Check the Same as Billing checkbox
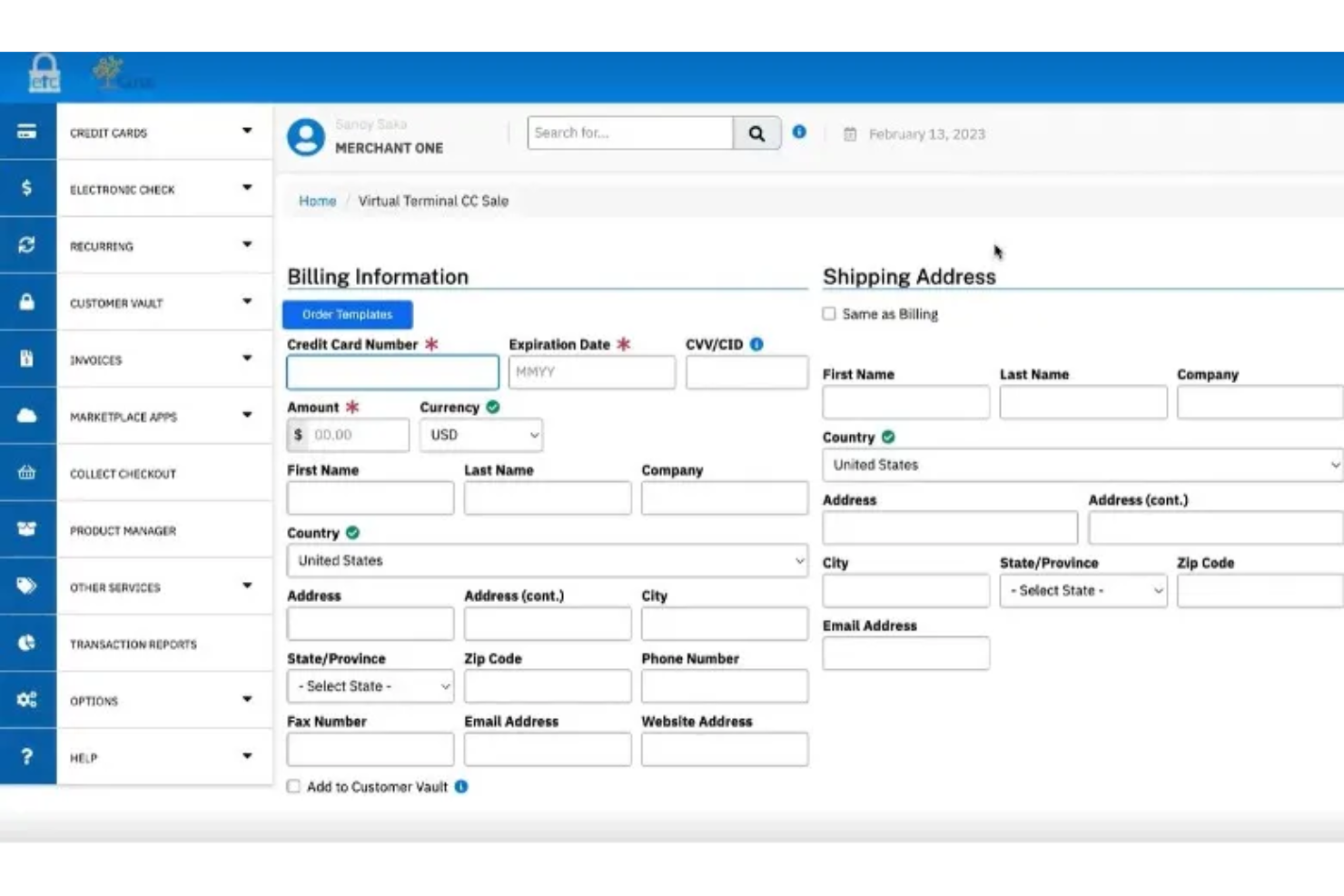The height and width of the screenshot is (896, 1344). [x=829, y=313]
